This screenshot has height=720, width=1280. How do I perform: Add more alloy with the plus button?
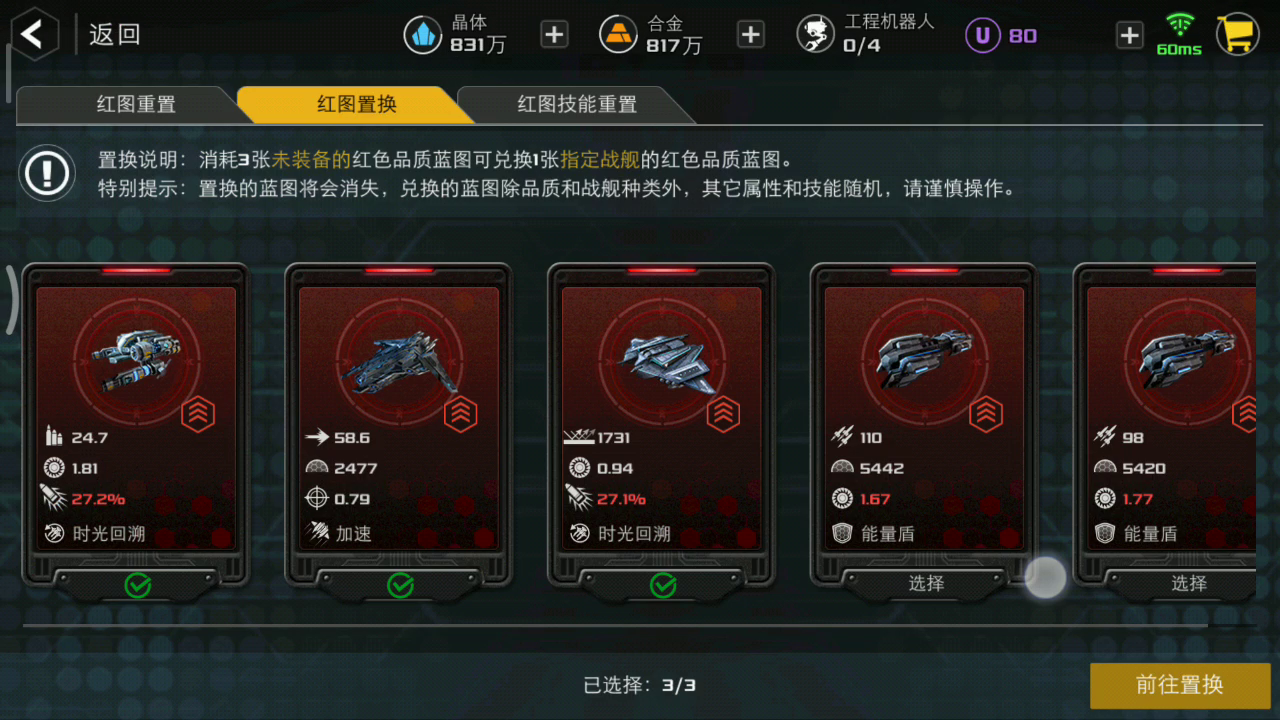751,35
